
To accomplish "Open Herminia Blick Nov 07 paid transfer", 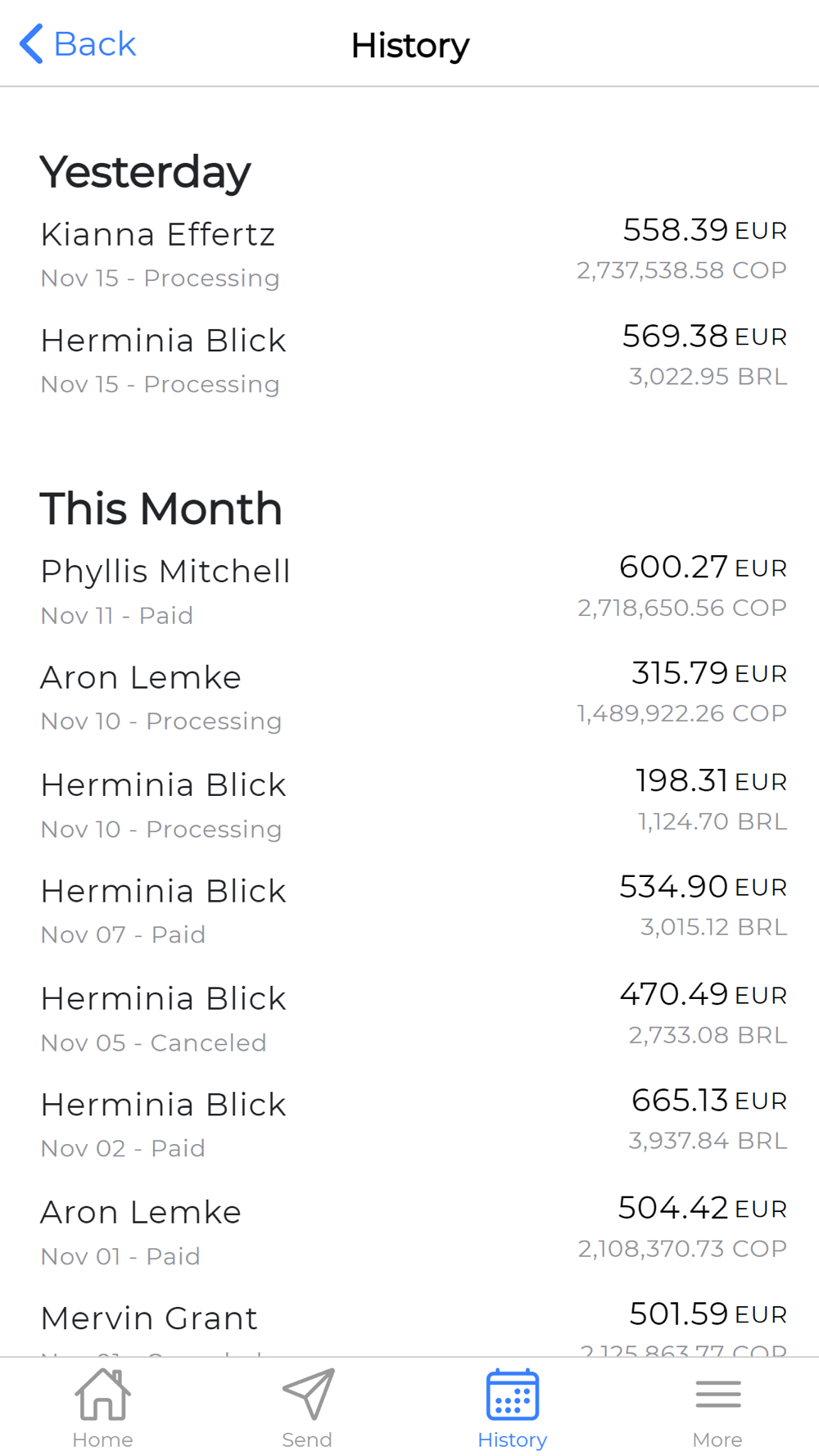I will 409,911.
